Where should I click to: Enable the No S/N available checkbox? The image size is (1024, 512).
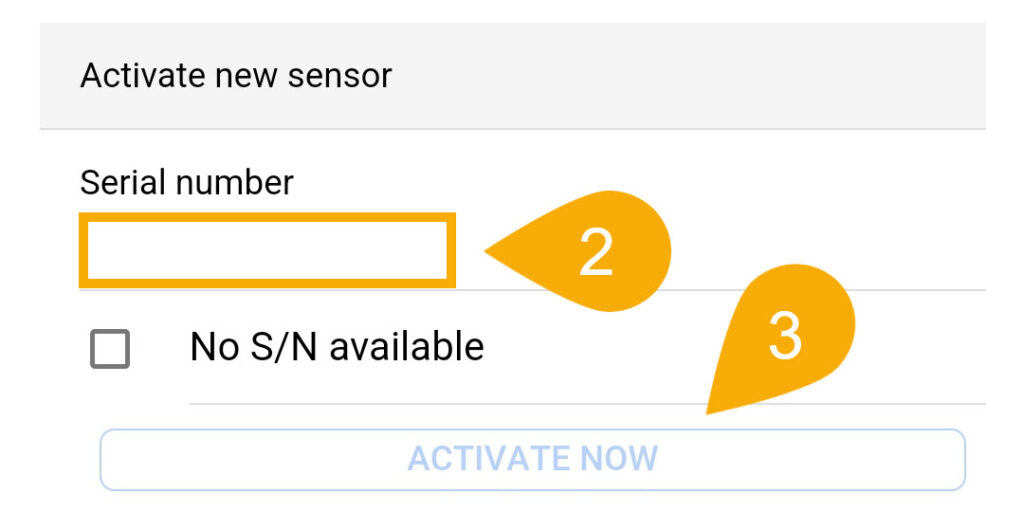coord(110,349)
